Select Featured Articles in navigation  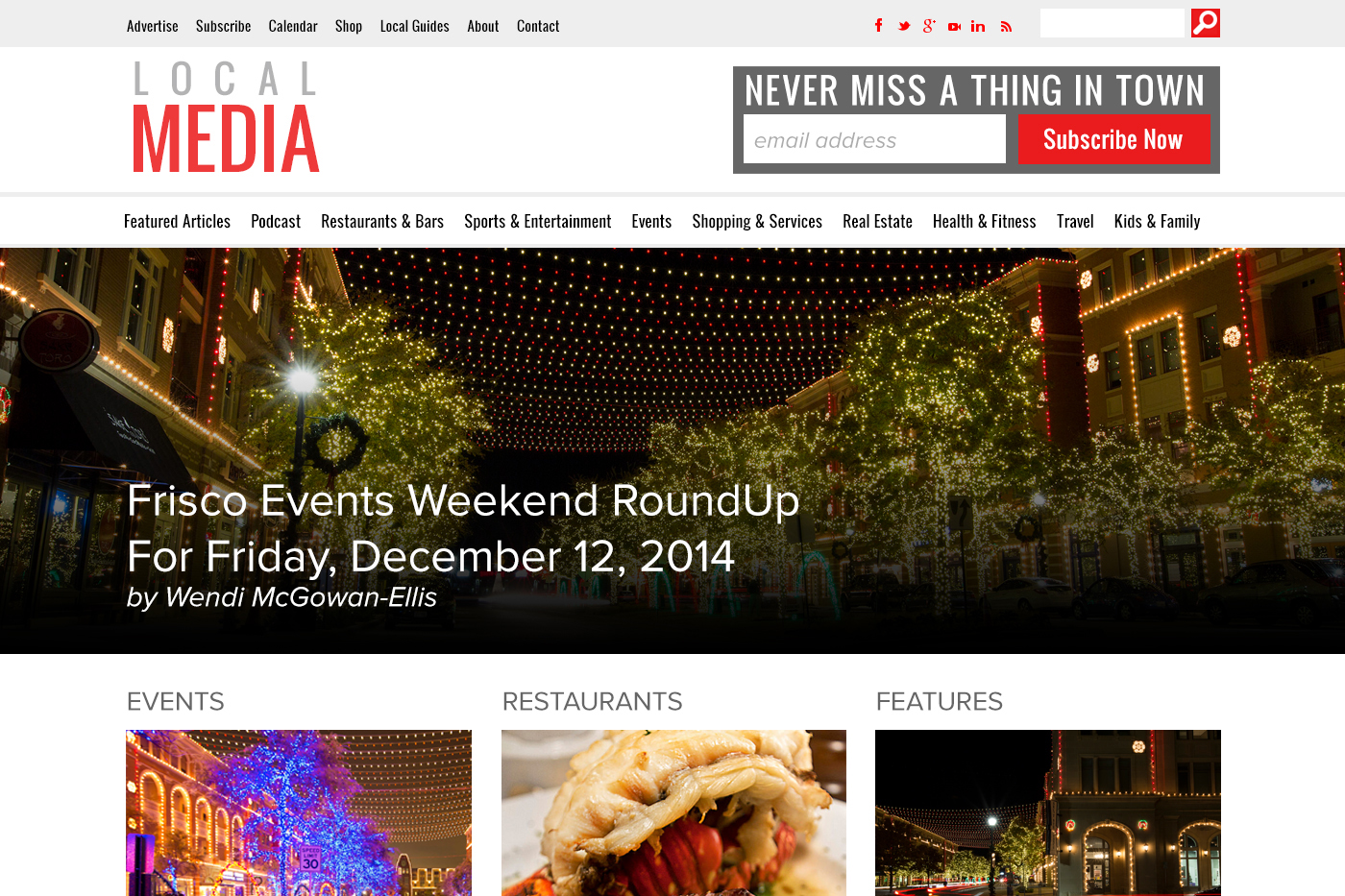click(178, 221)
